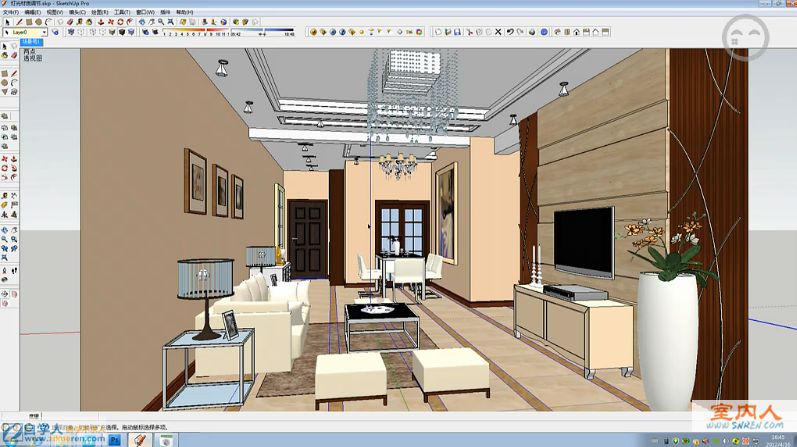Open the 工具(T) menu
797x447 pixels.
click(x=122, y=12)
